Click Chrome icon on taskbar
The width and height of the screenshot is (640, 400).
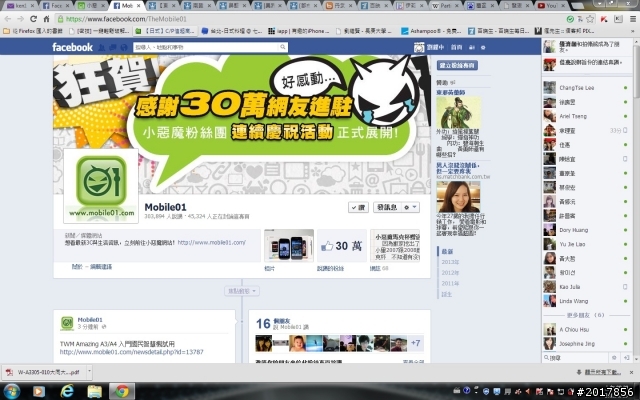click(x=121, y=391)
